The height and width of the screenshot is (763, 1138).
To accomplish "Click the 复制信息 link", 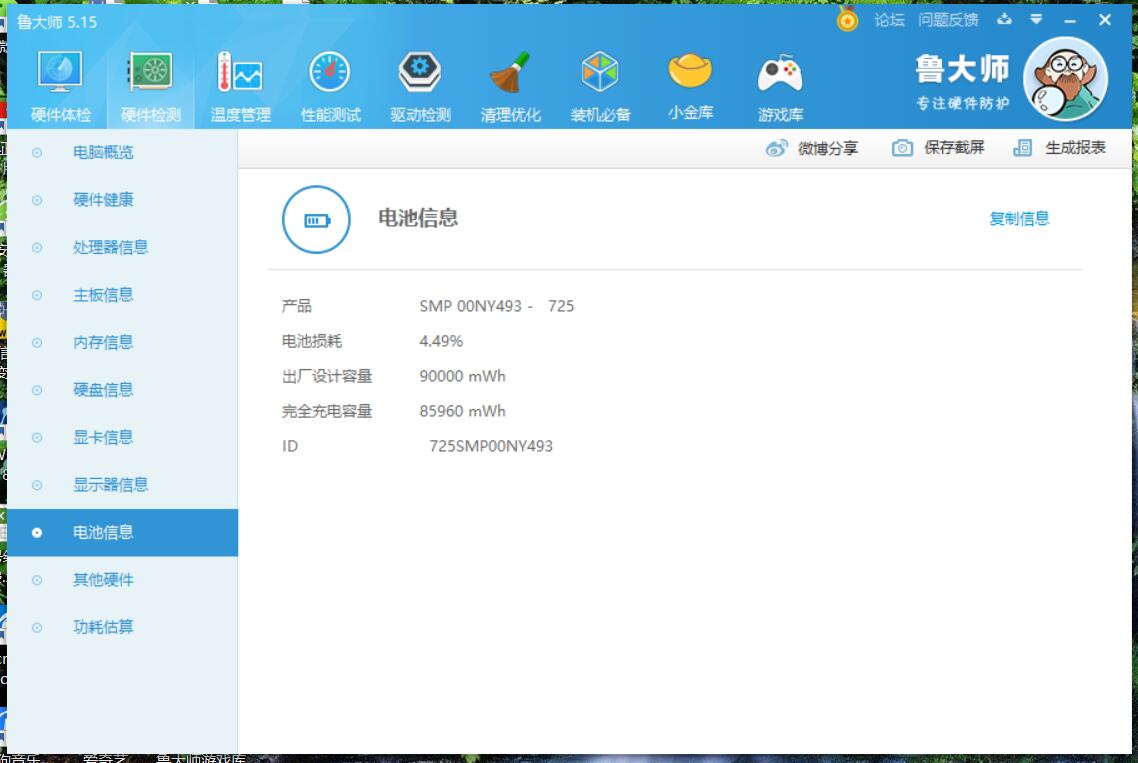I will tap(1019, 219).
